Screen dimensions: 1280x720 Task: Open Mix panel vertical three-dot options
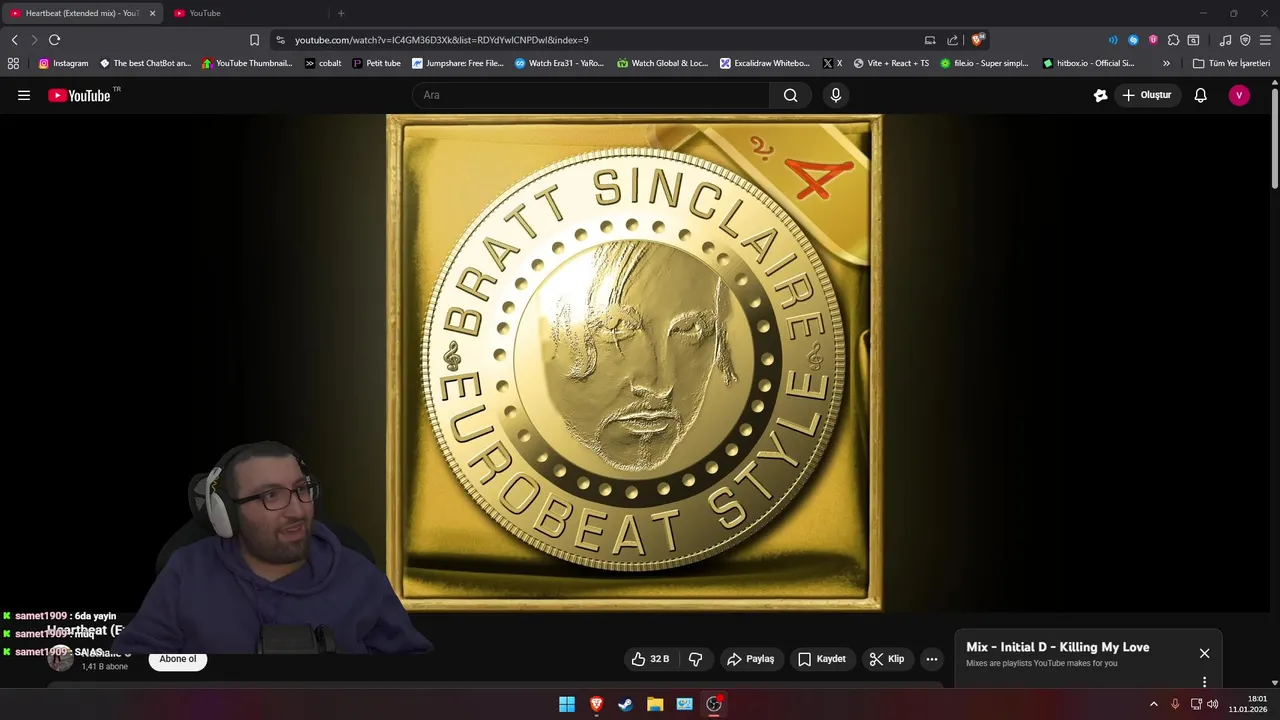coord(1204,682)
